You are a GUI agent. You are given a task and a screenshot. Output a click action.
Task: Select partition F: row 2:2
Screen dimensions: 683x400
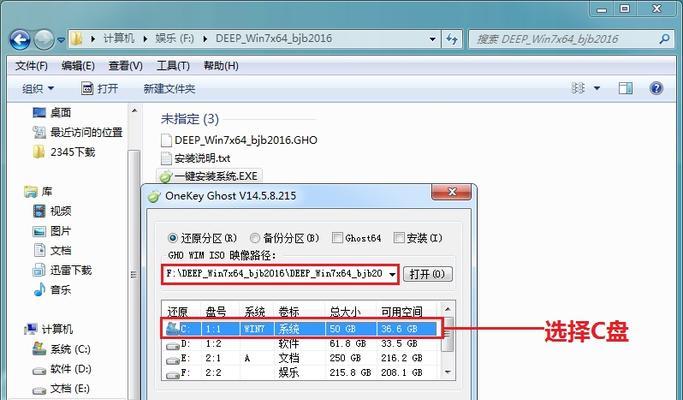tap(301, 373)
